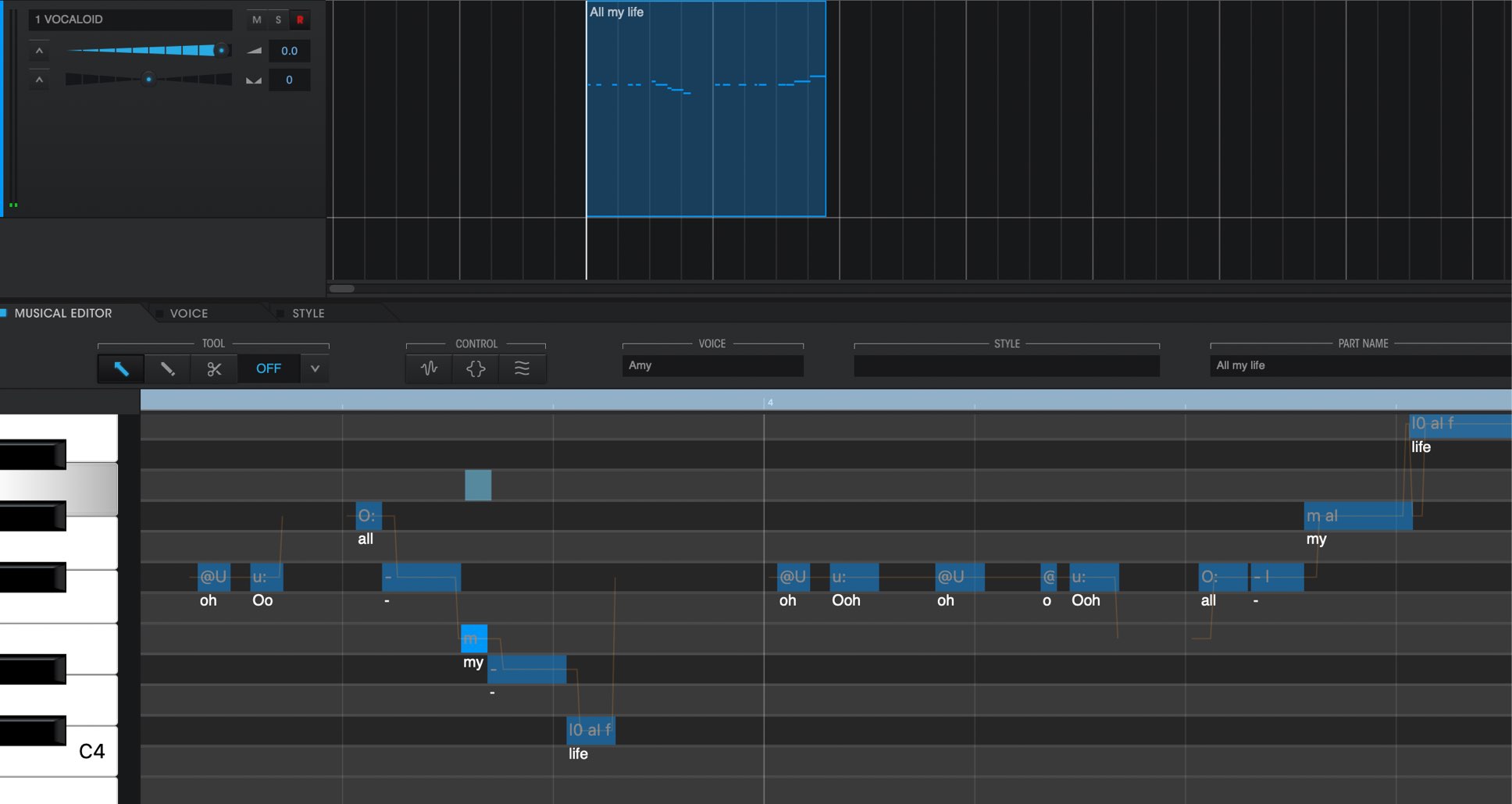Select the scissors cut tool
The image size is (1512, 804).
214,368
